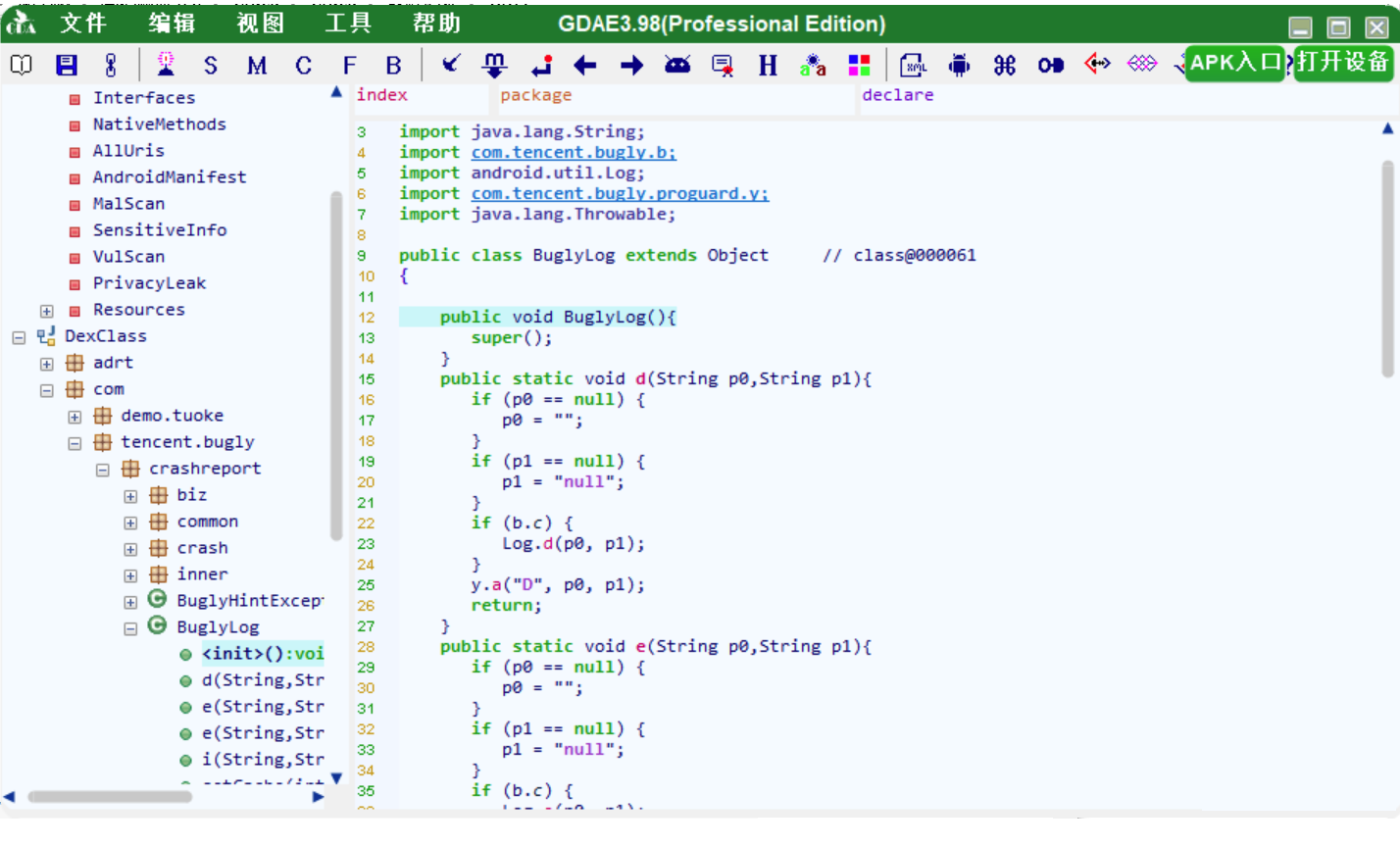Collapse the com package node

point(46,390)
